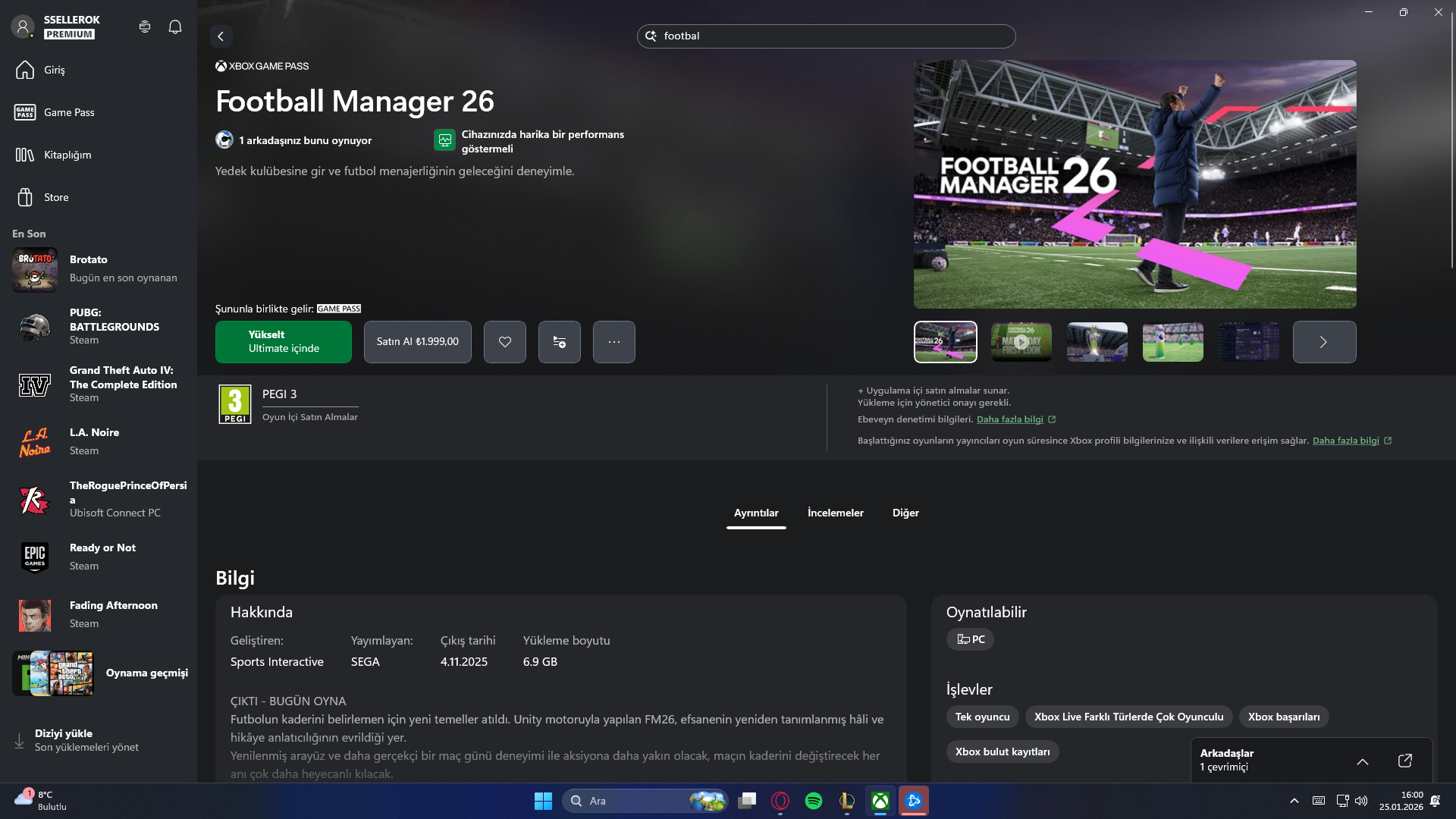This screenshot has height=819, width=1456.
Task: Click Satın Al ₺1.999,00 buy button
Action: click(x=418, y=342)
